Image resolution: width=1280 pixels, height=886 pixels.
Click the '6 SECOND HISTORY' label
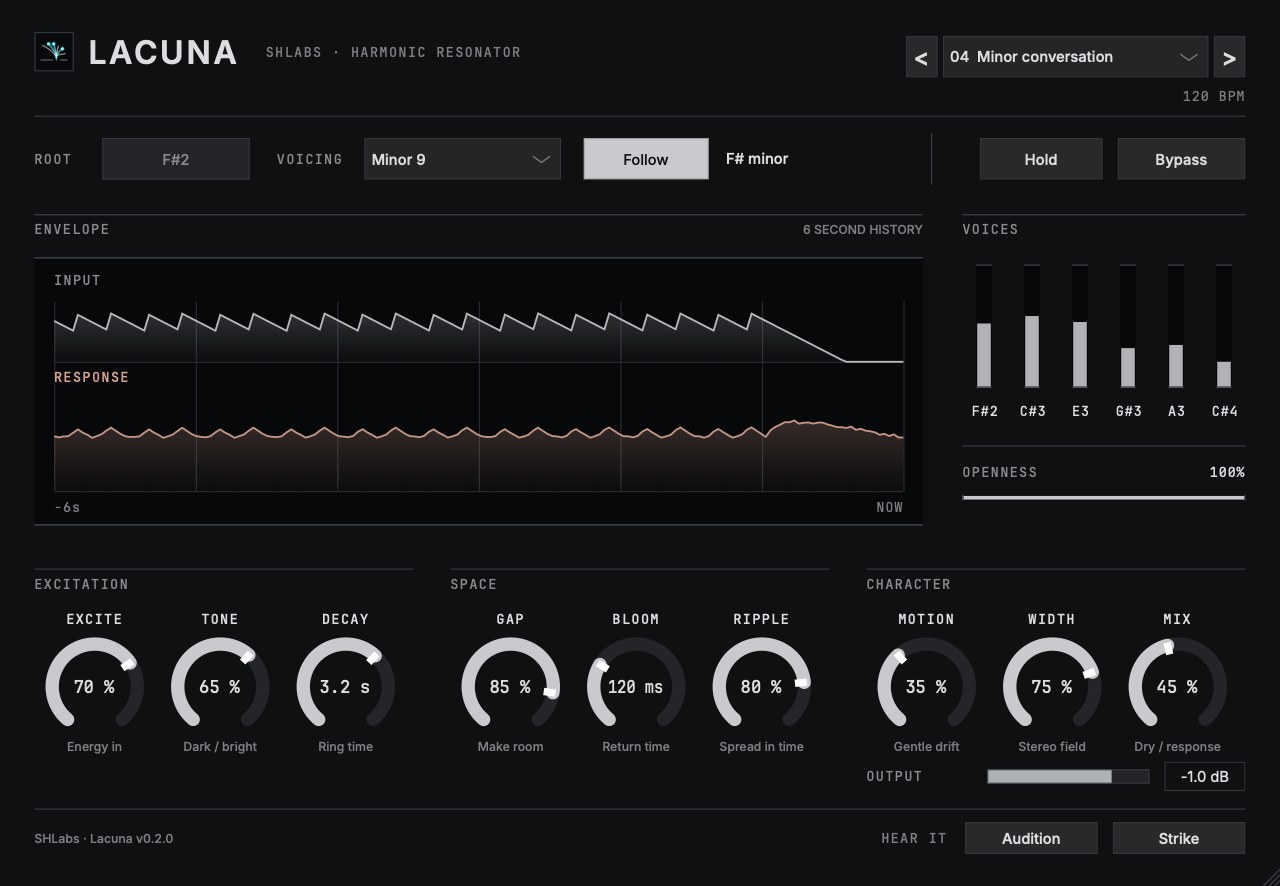point(863,230)
